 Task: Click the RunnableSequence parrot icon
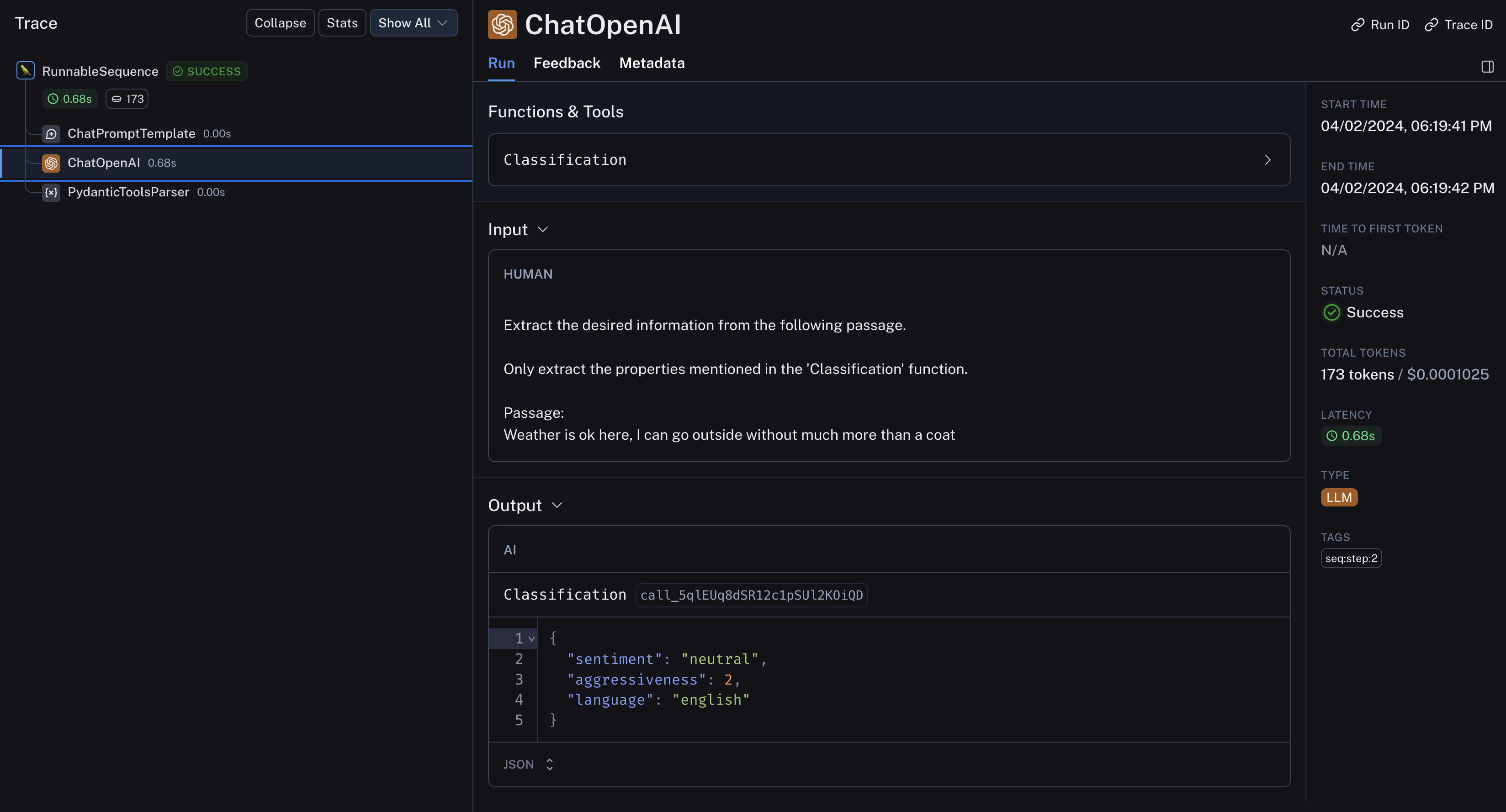[25, 71]
